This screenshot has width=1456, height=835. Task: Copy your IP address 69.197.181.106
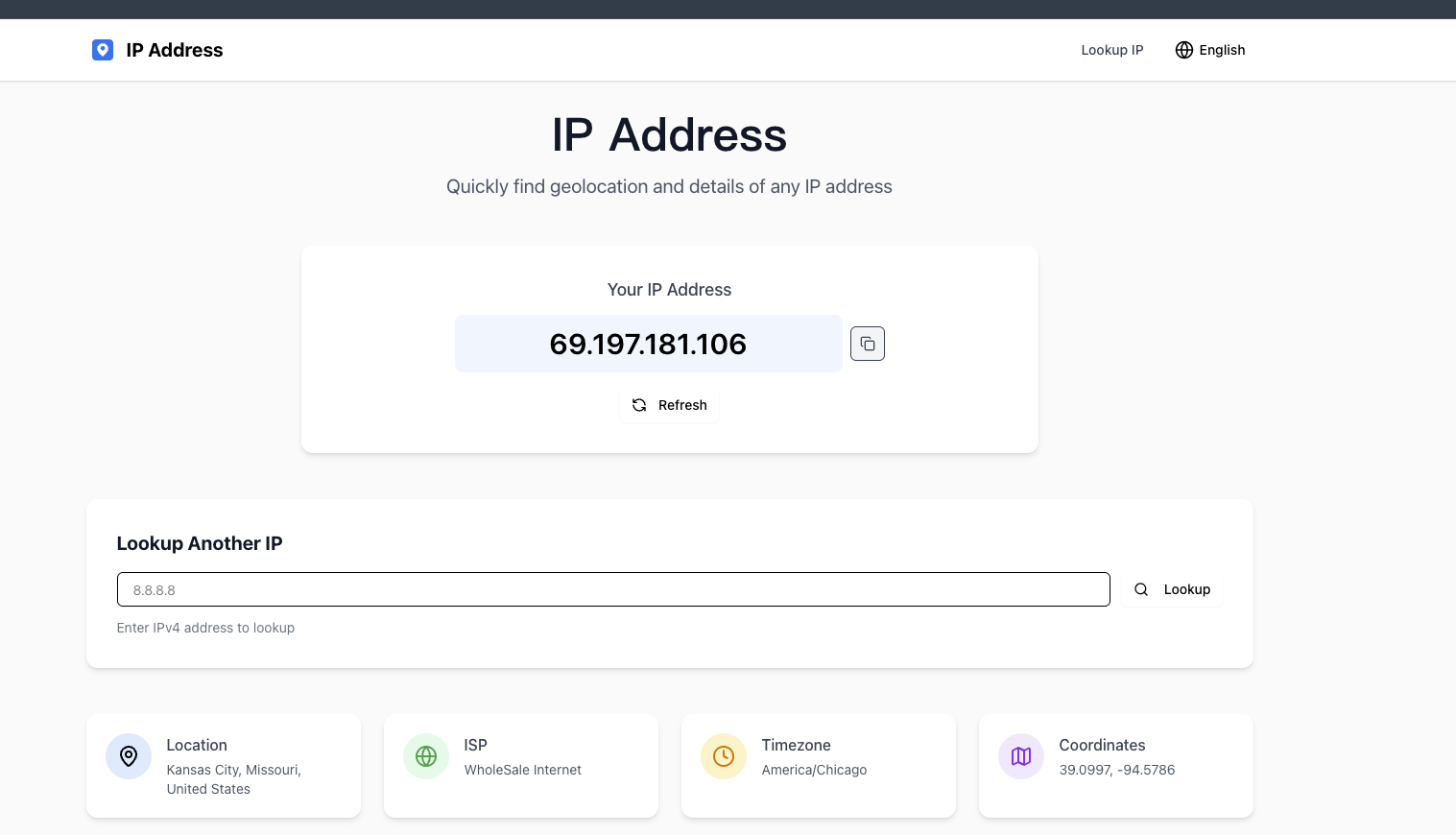868,344
